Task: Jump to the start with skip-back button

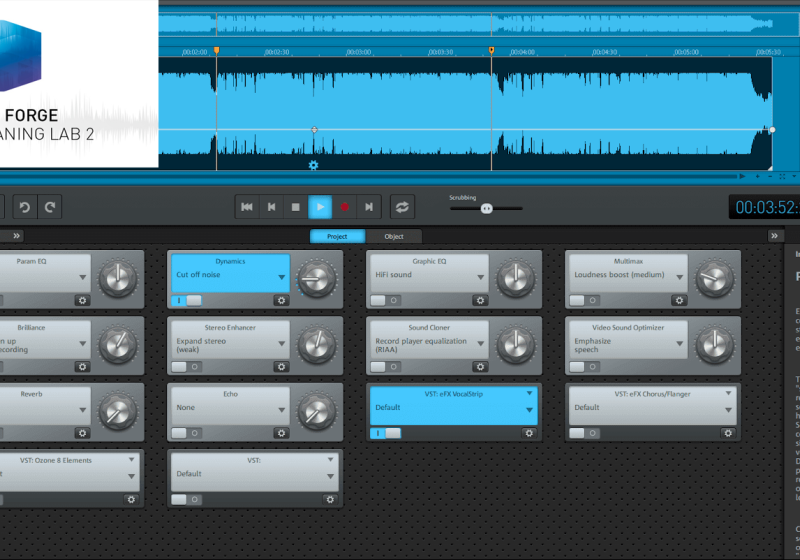Action: pos(246,207)
